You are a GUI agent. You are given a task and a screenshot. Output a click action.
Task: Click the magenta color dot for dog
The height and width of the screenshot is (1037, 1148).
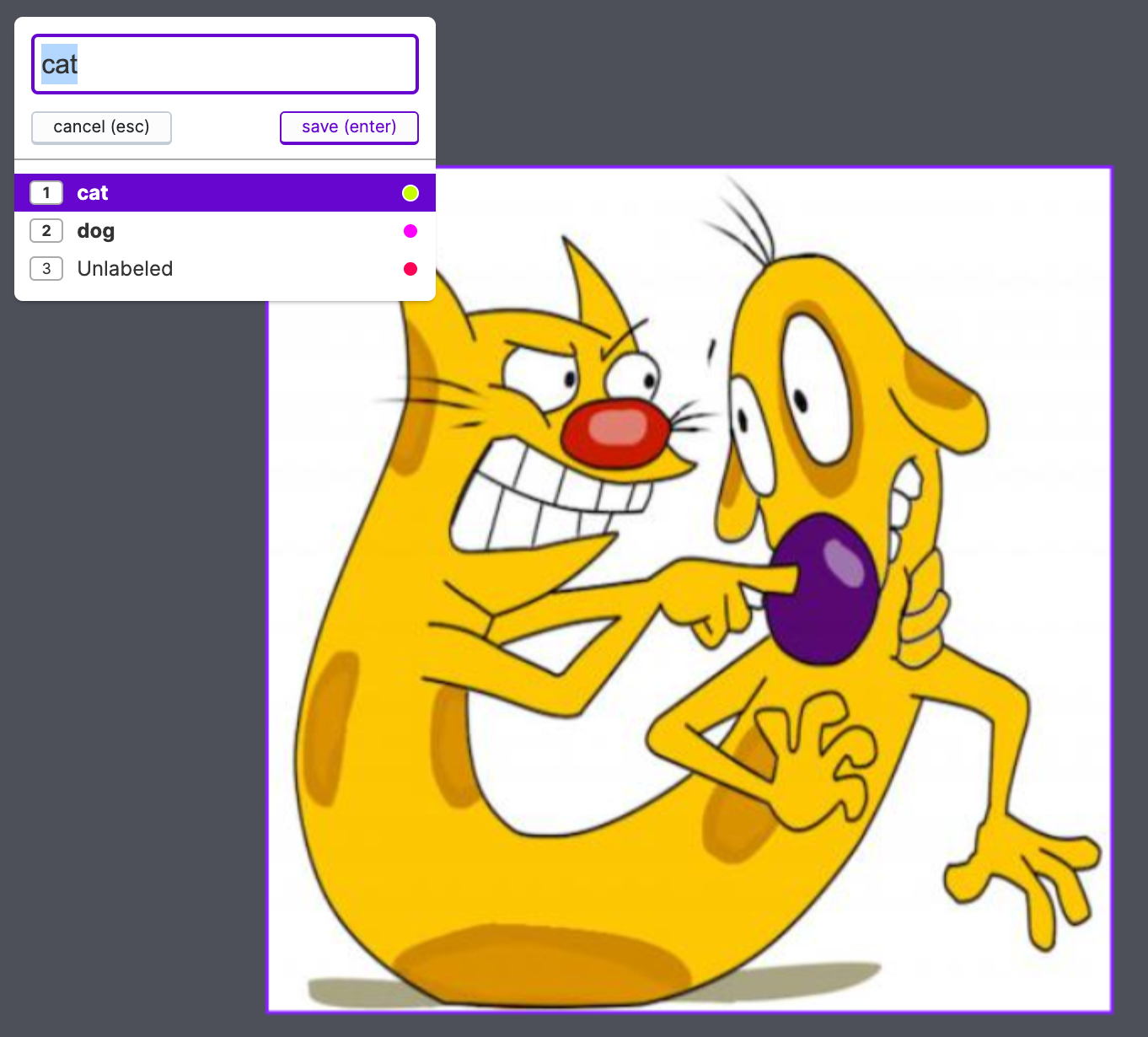click(410, 231)
